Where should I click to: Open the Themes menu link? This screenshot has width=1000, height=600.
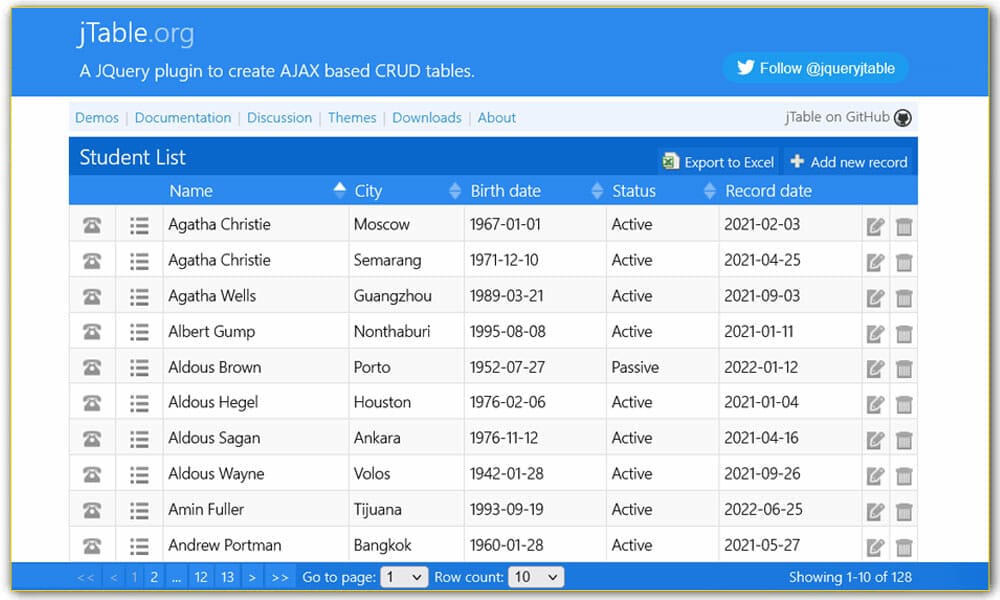352,118
